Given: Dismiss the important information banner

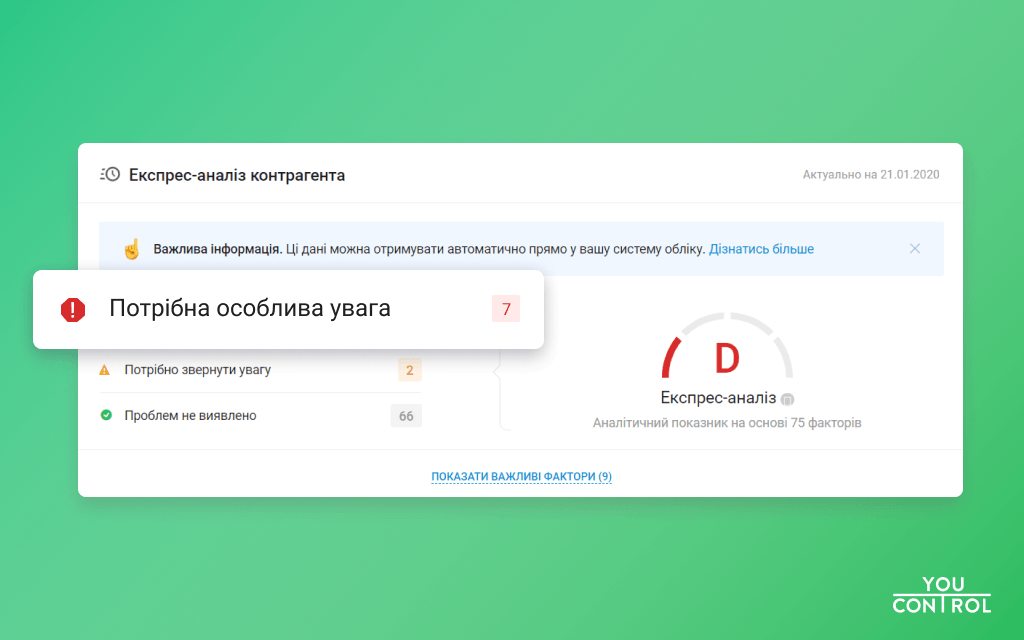Looking at the screenshot, I should [915, 248].
